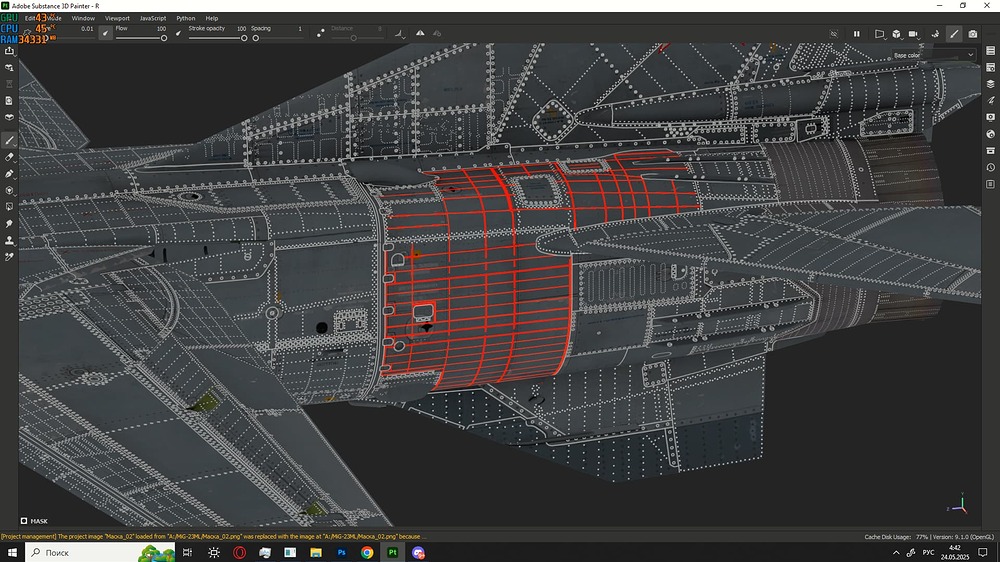The width and height of the screenshot is (1000, 562).
Task: Open File Explorer from the taskbar
Action: (x=316, y=552)
